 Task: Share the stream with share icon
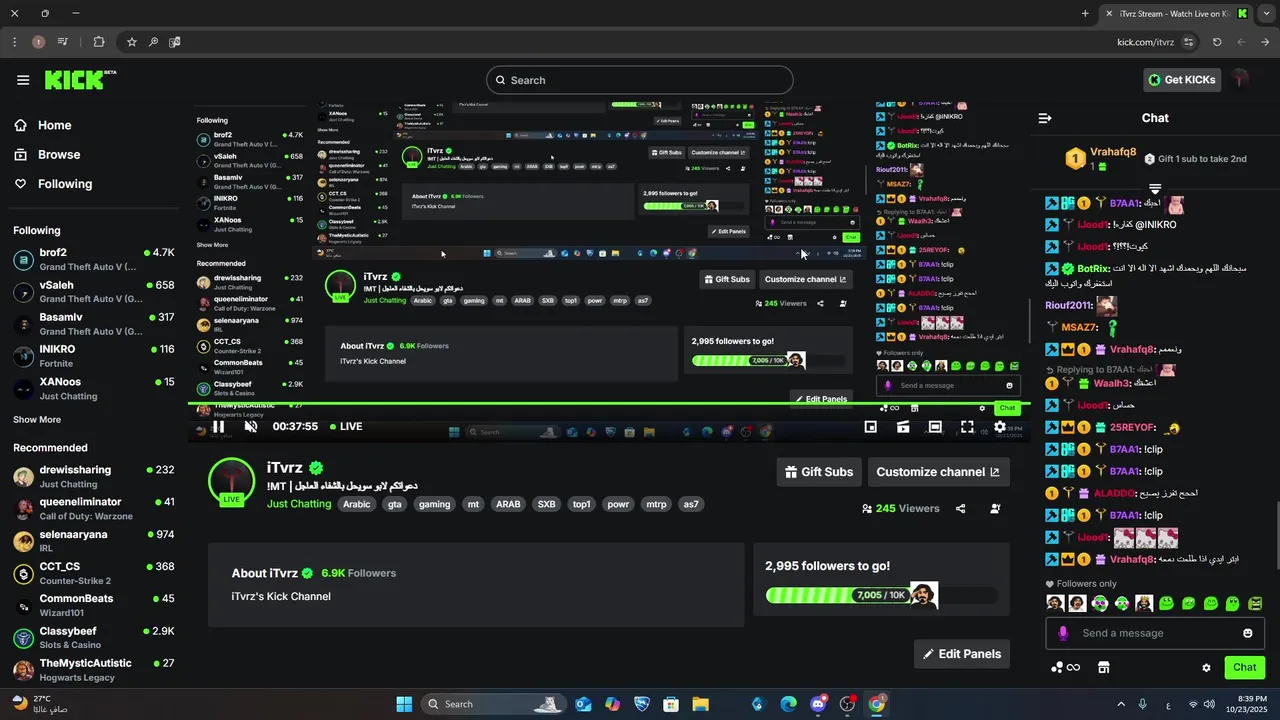pos(960,509)
